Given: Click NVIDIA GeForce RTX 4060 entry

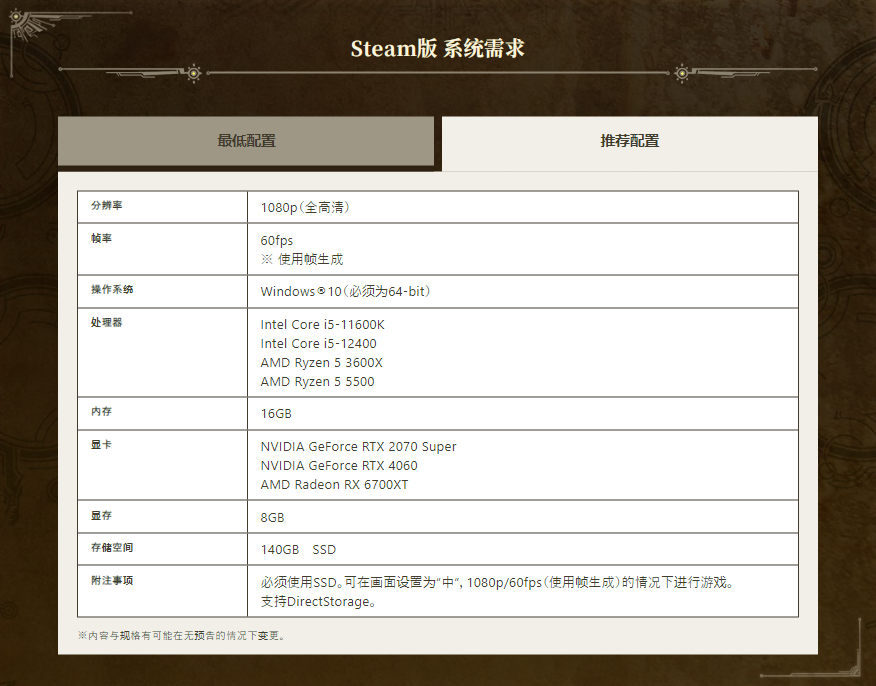Looking at the screenshot, I should (339, 465).
